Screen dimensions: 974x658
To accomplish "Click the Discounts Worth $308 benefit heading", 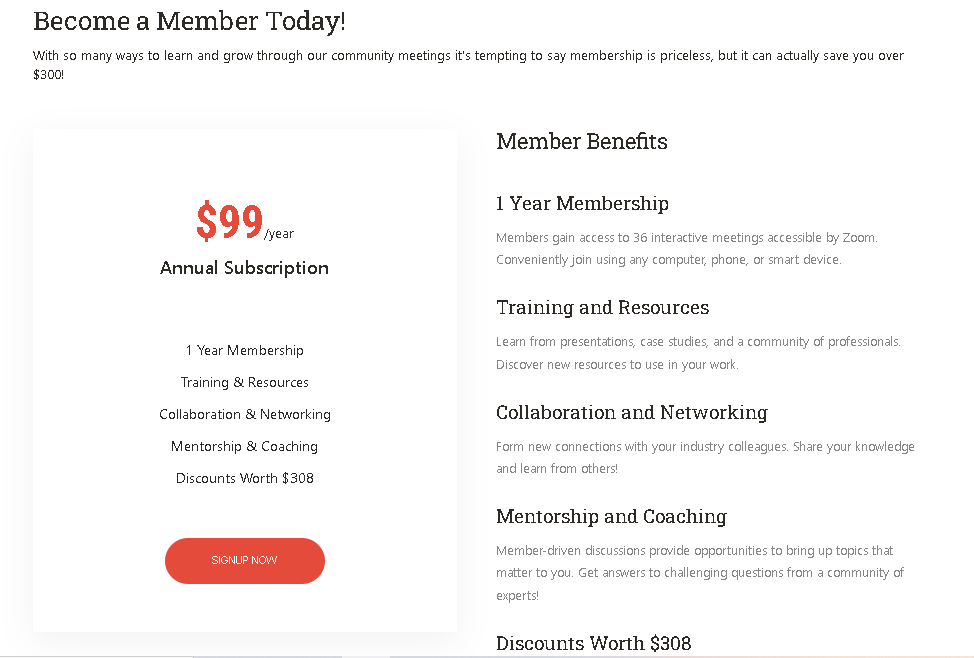I will click(x=593, y=643).
